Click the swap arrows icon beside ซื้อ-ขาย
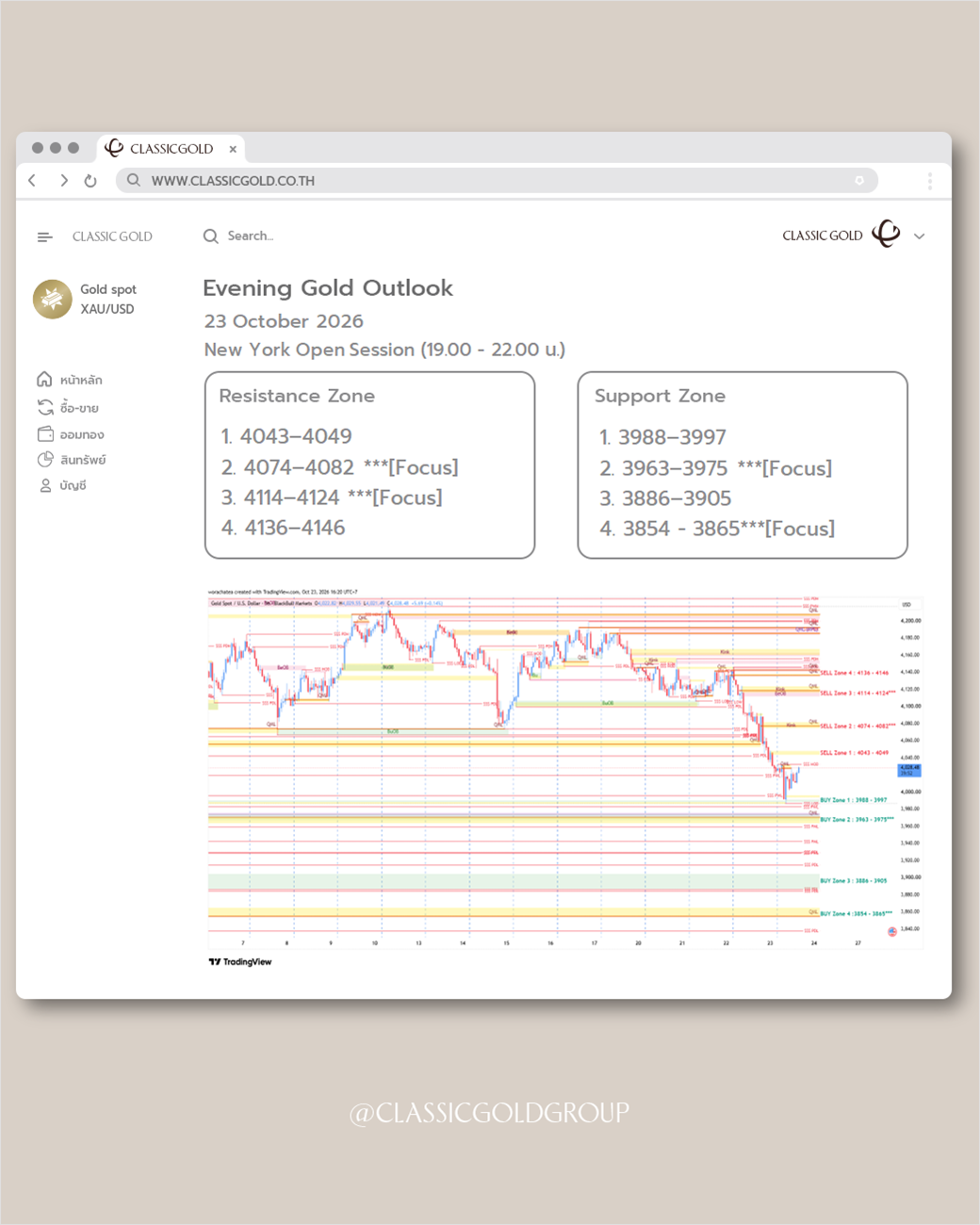The width and height of the screenshot is (980, 1225). click(45, 407)
